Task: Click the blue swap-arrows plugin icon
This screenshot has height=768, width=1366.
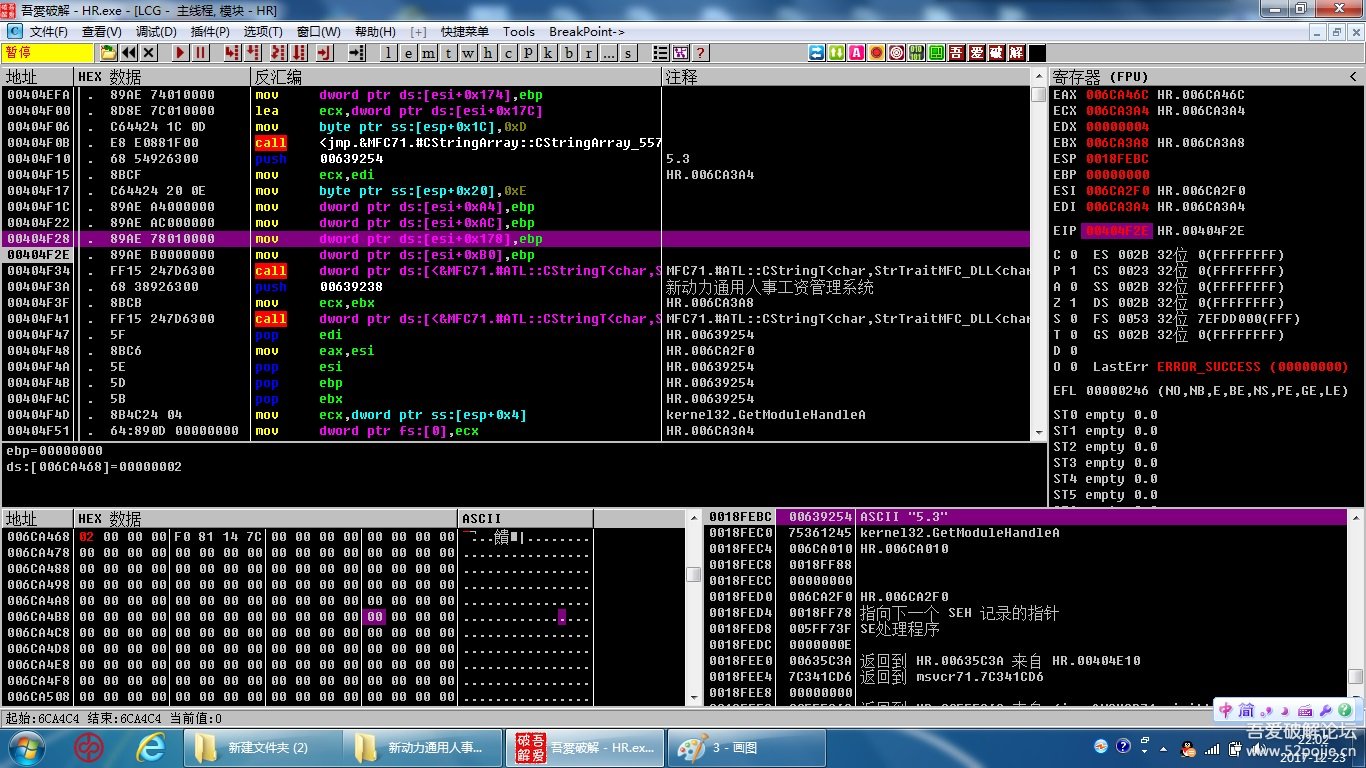Action: click(x=817, y=53)
